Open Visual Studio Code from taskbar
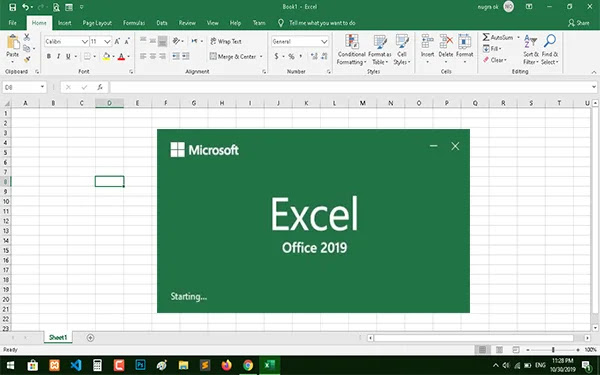Image resolution: width=600 pixels, height=375 pixels. [x=76, y=365]
